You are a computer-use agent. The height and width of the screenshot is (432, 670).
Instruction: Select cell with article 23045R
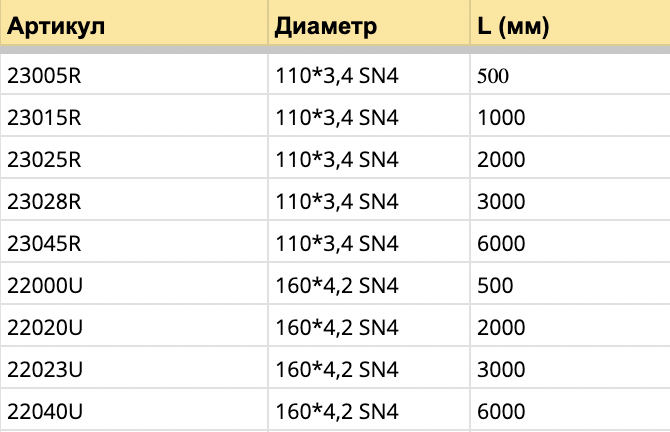point(134,241)
